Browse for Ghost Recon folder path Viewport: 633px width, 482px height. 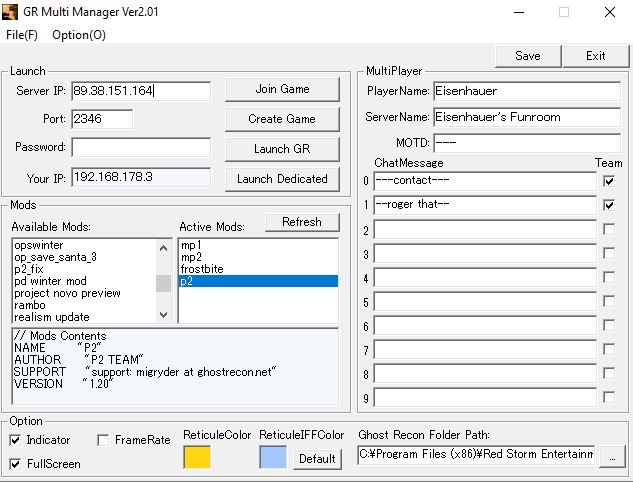tap(612, 456)
